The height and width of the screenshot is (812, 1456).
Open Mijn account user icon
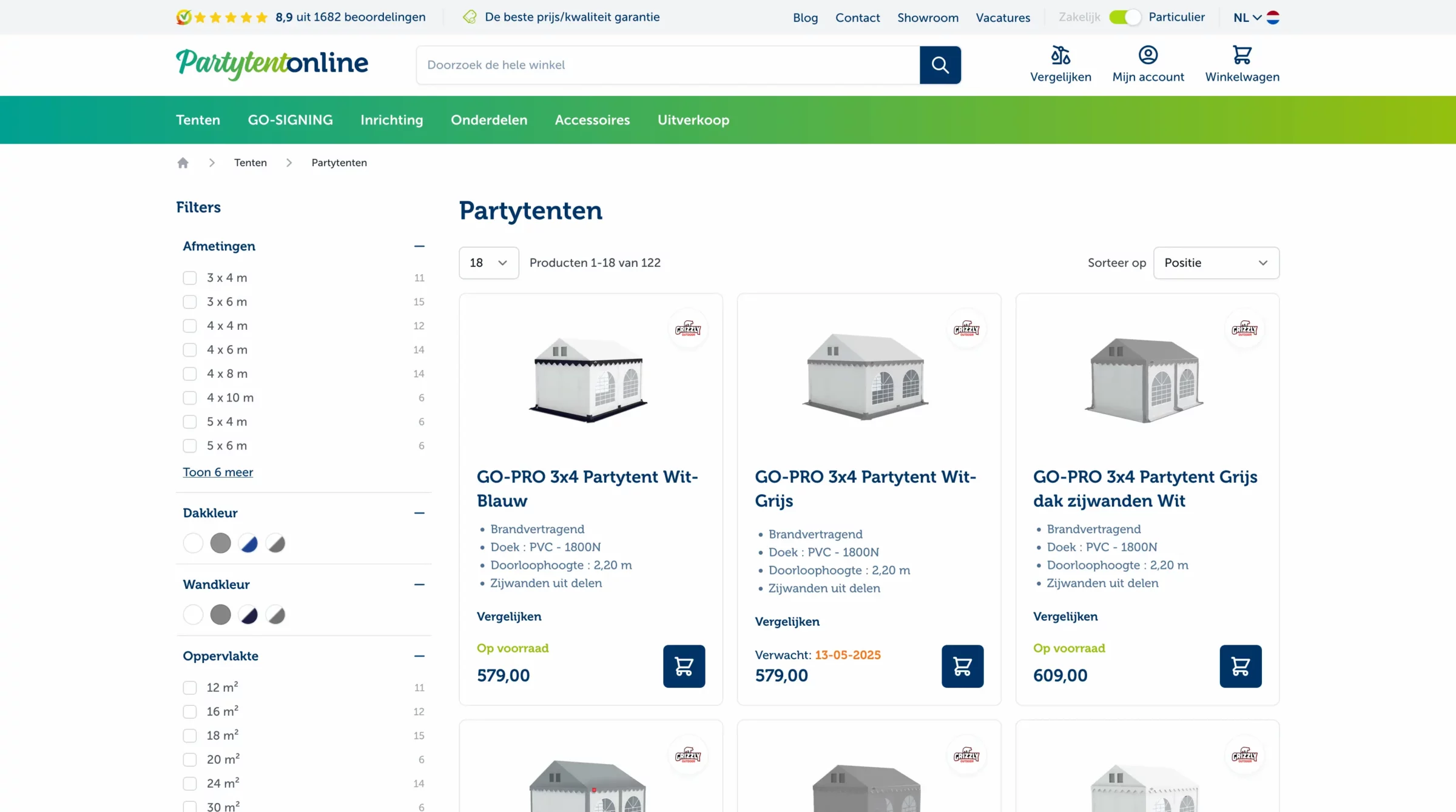(1148, 55)
